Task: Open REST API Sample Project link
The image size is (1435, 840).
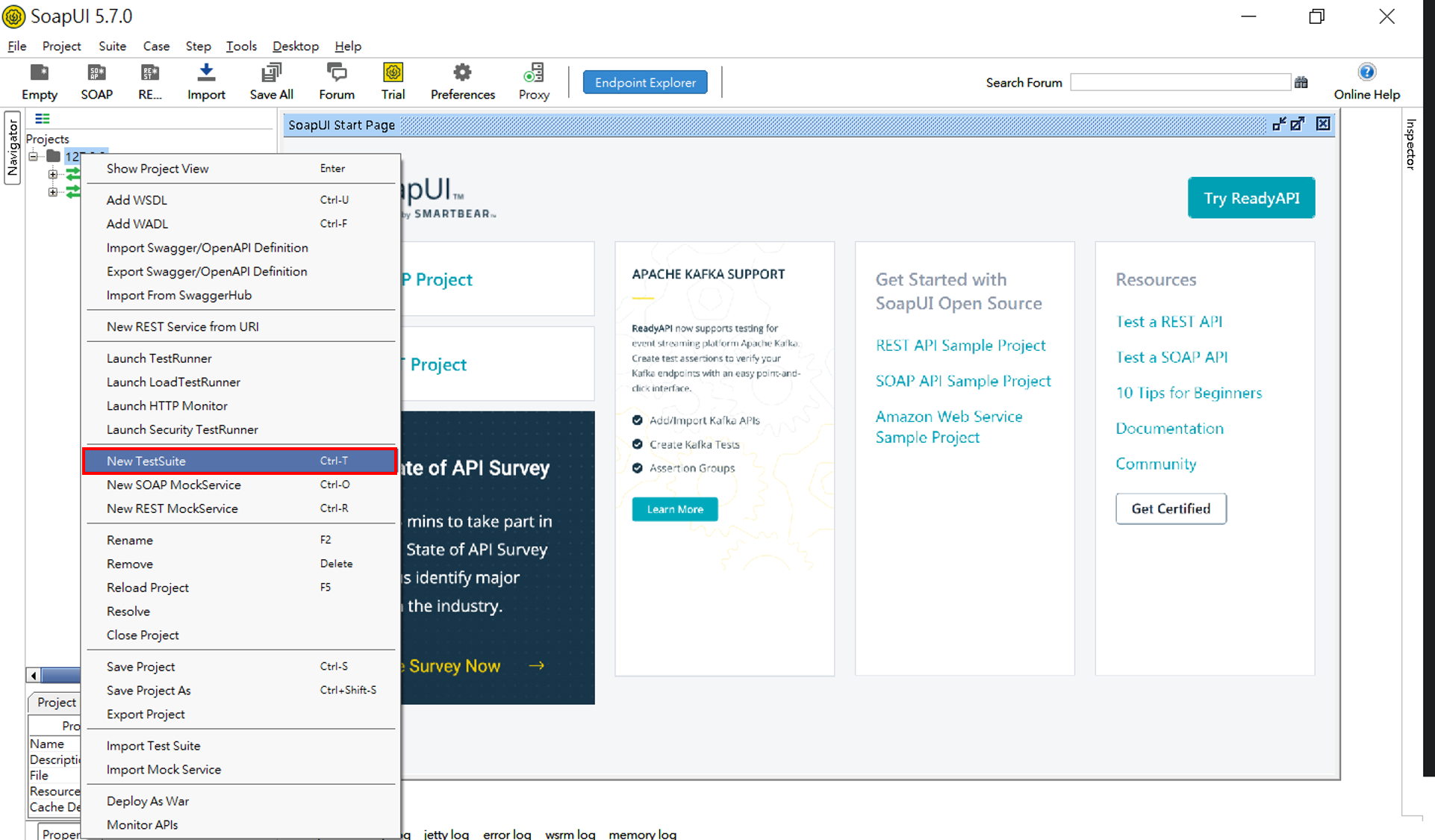Action: (x=960, y=345)
